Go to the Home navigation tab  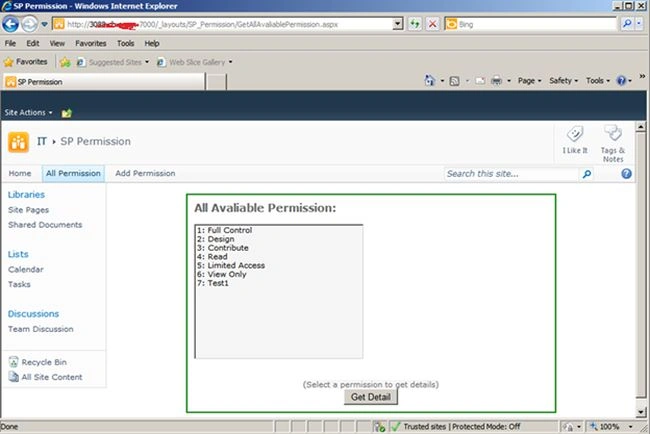coord(20,173)
